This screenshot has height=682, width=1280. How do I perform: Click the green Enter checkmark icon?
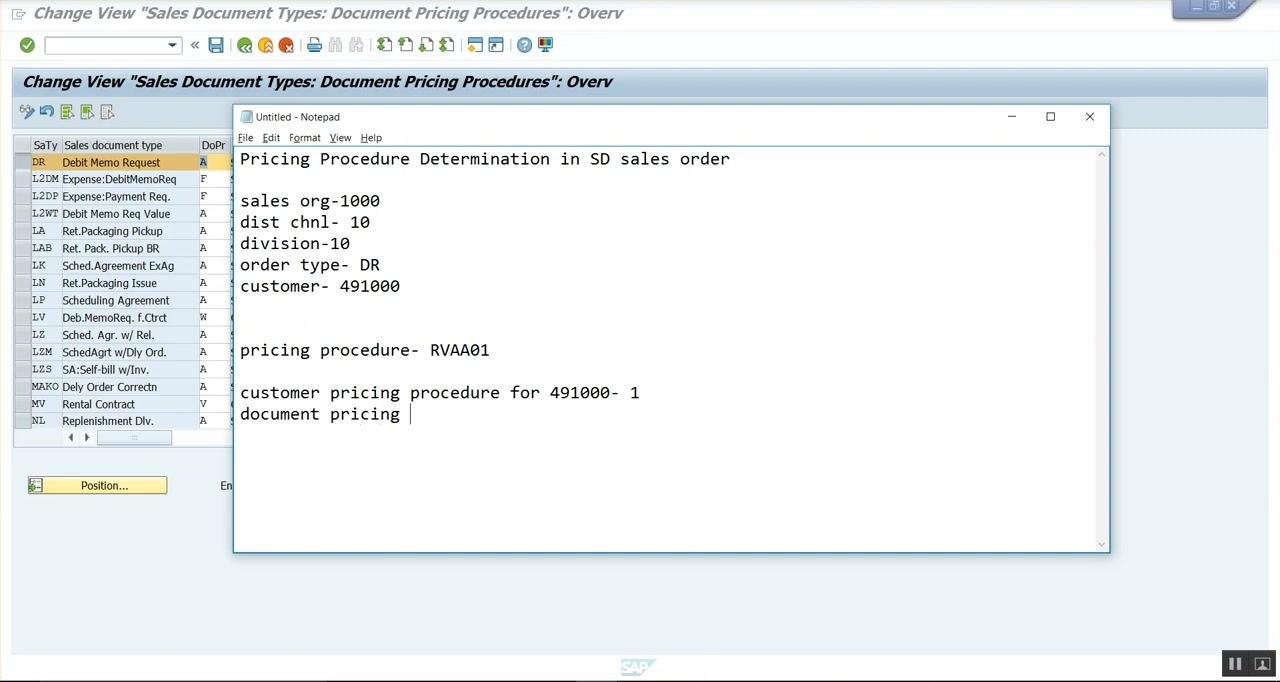27,45
